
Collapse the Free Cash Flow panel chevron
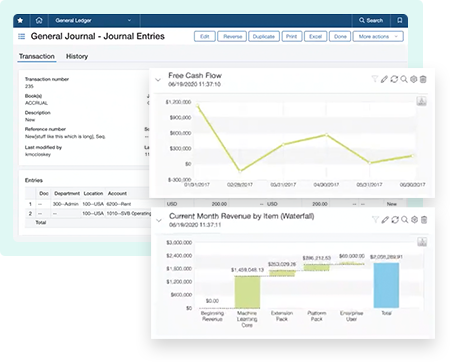158,80
